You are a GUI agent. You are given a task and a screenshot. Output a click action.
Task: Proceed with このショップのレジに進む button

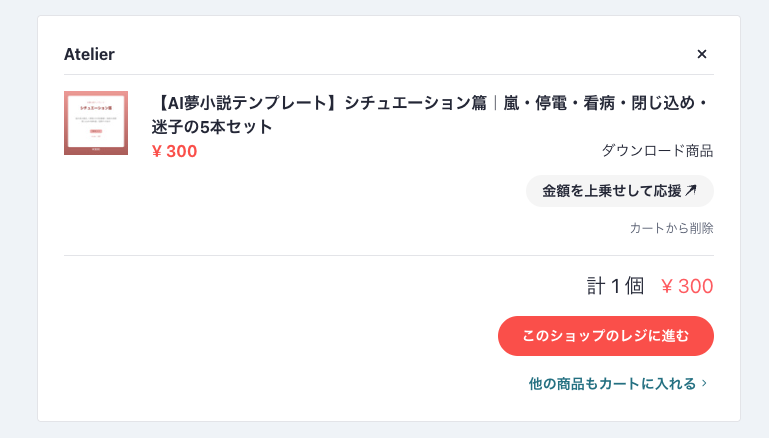click(605, 336)
